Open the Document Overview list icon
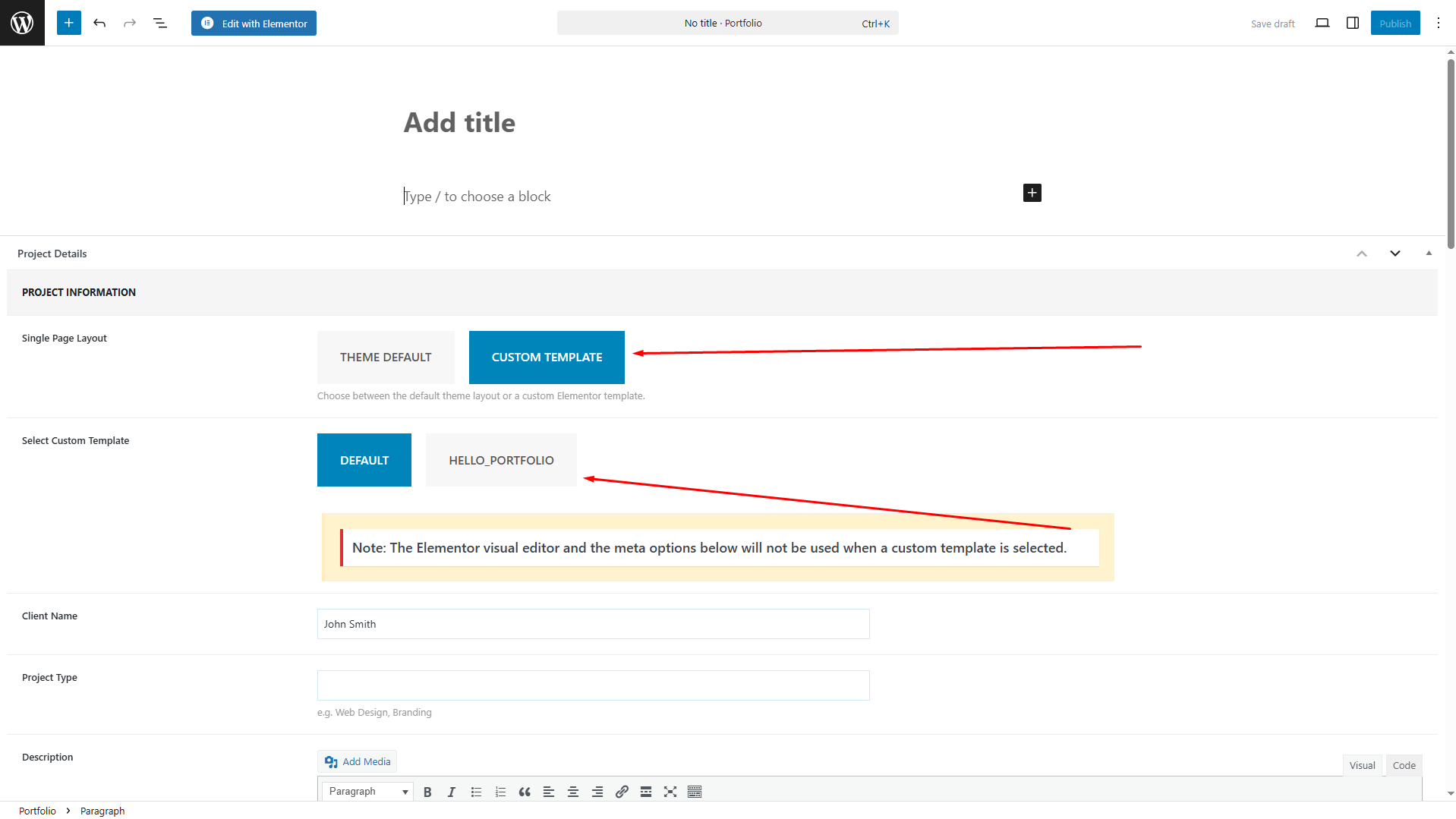The height and width of the screenshot is (819, 1456). 160,23
